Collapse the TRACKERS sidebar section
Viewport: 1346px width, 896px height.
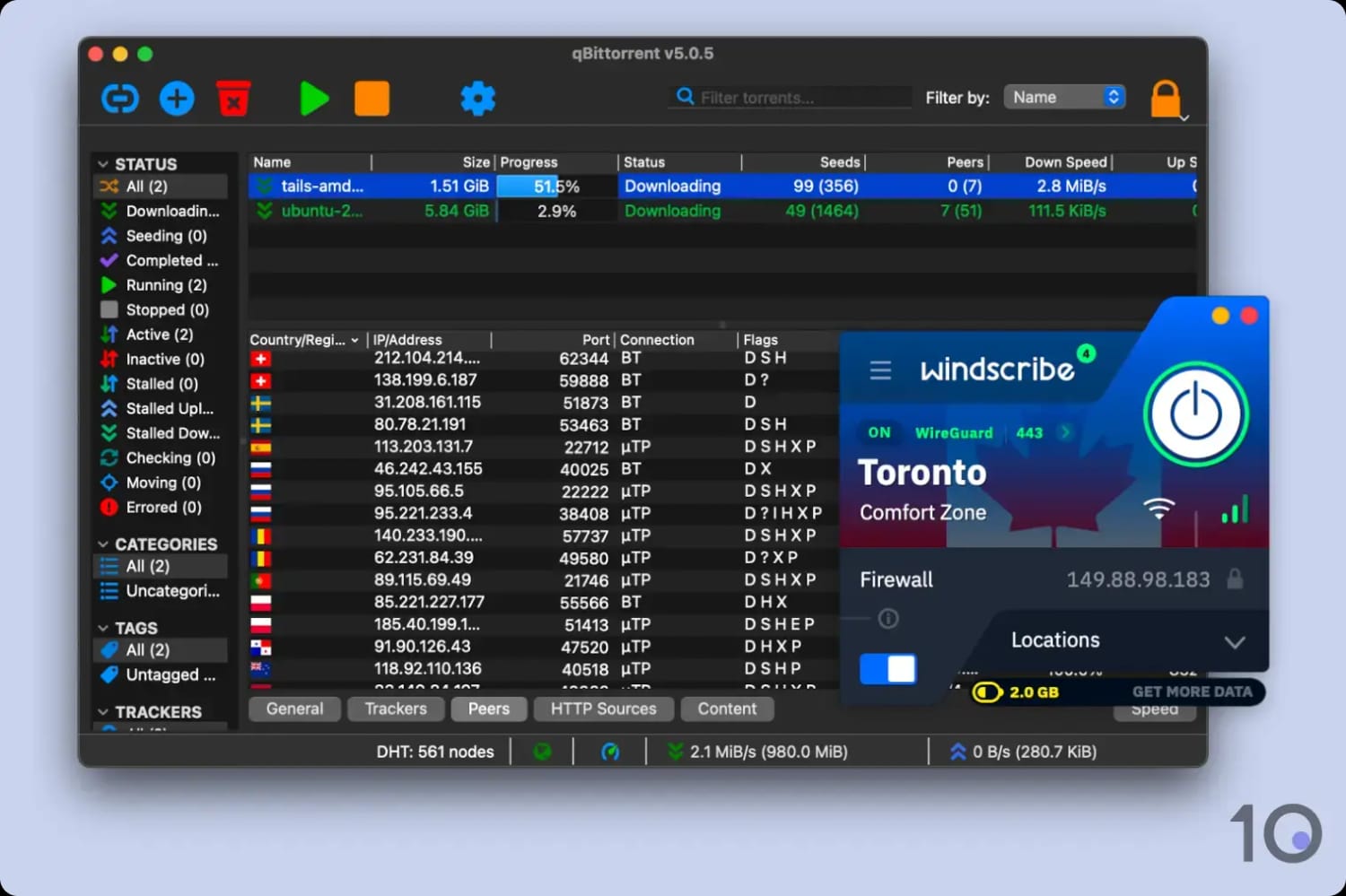coord(103,712)
